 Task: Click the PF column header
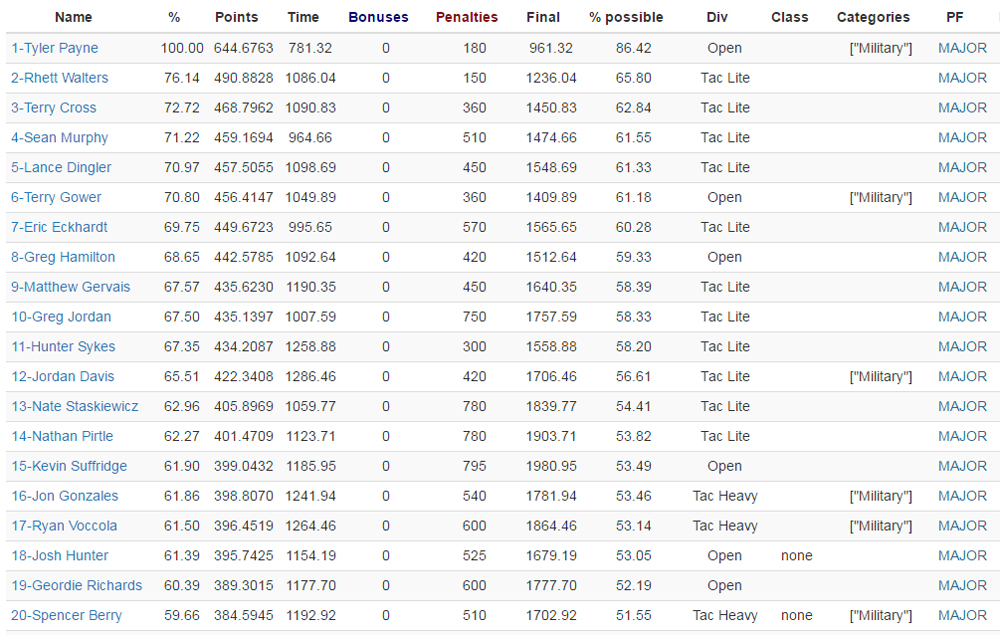tap(955, 18)
